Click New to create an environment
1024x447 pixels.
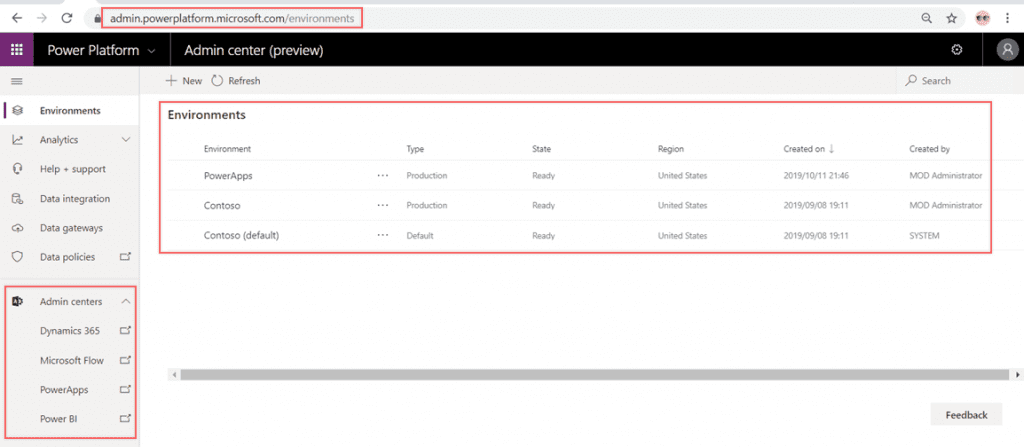tap(184, 81)
